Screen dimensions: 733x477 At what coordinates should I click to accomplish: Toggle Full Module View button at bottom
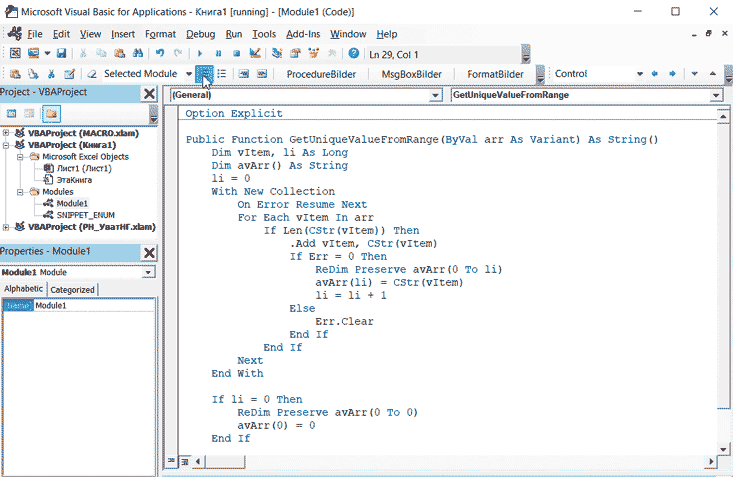pyautogui.click(x=185, y=462)
